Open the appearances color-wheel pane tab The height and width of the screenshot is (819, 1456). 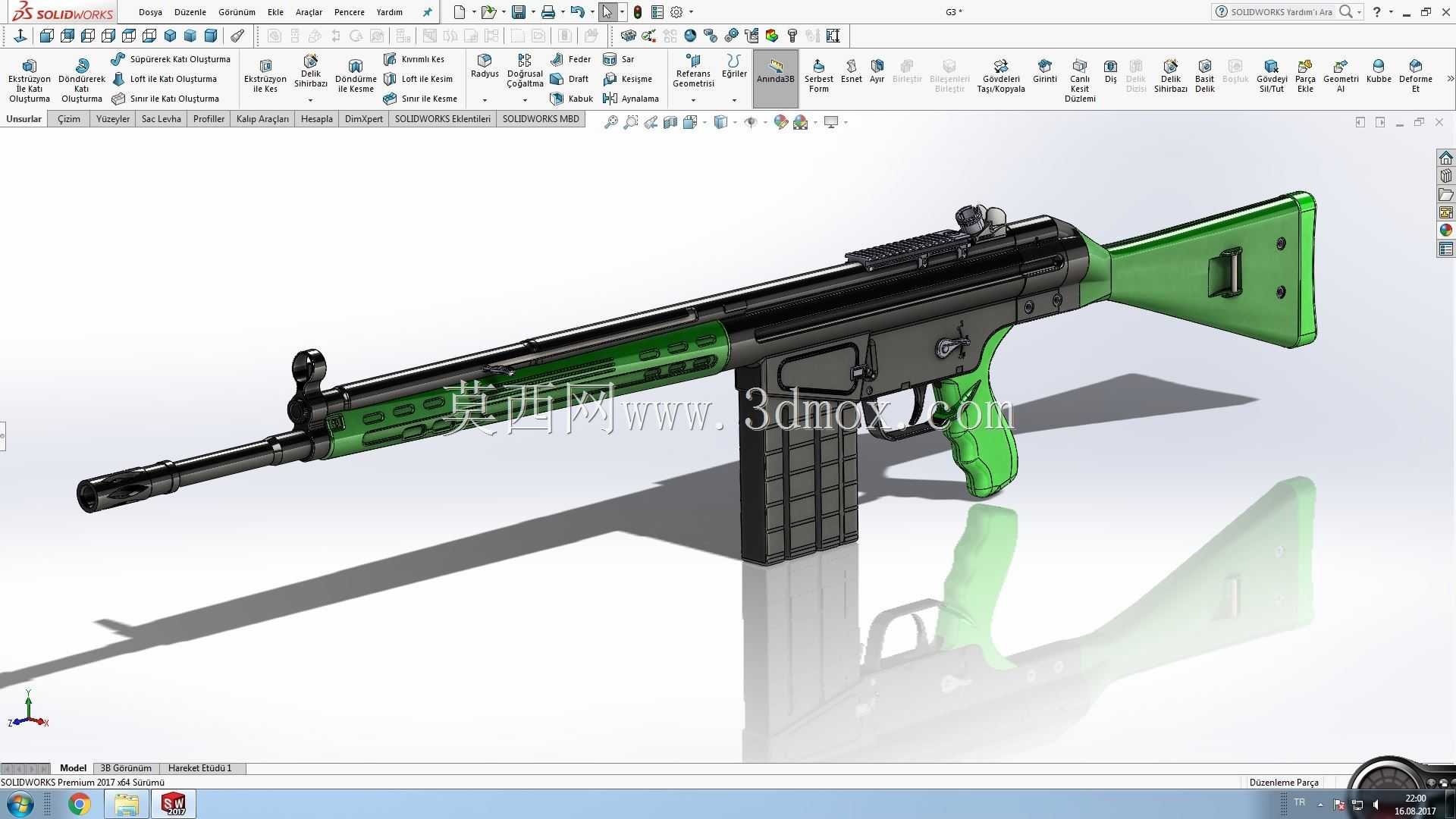click(x=1445, y=231)
